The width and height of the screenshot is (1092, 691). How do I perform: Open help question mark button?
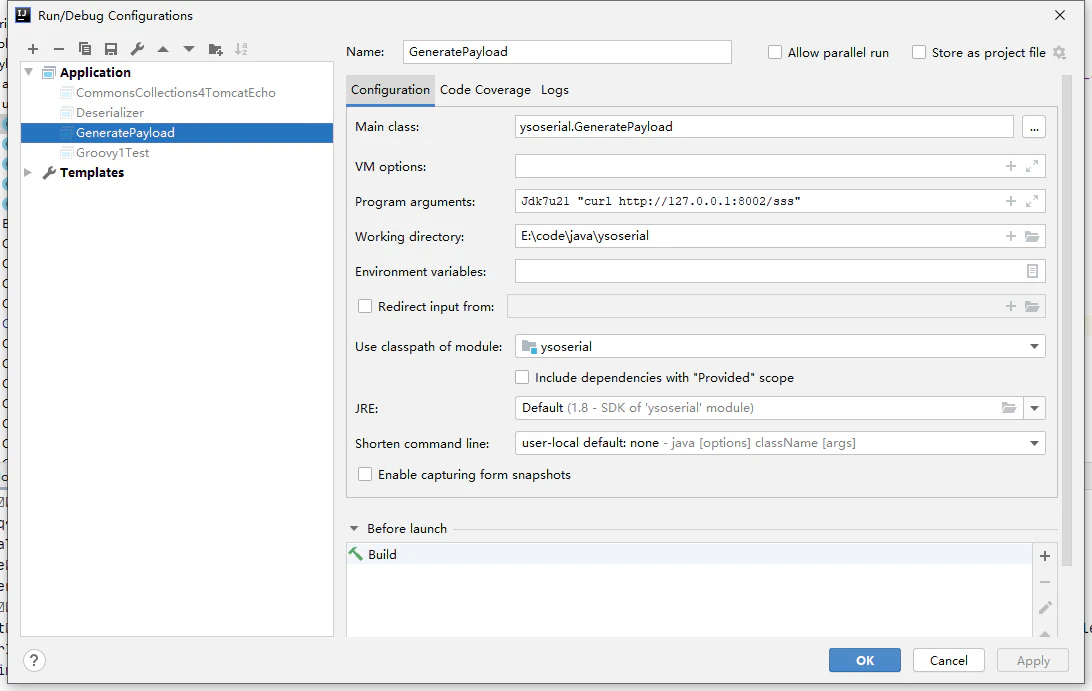[x=34, y=660]
